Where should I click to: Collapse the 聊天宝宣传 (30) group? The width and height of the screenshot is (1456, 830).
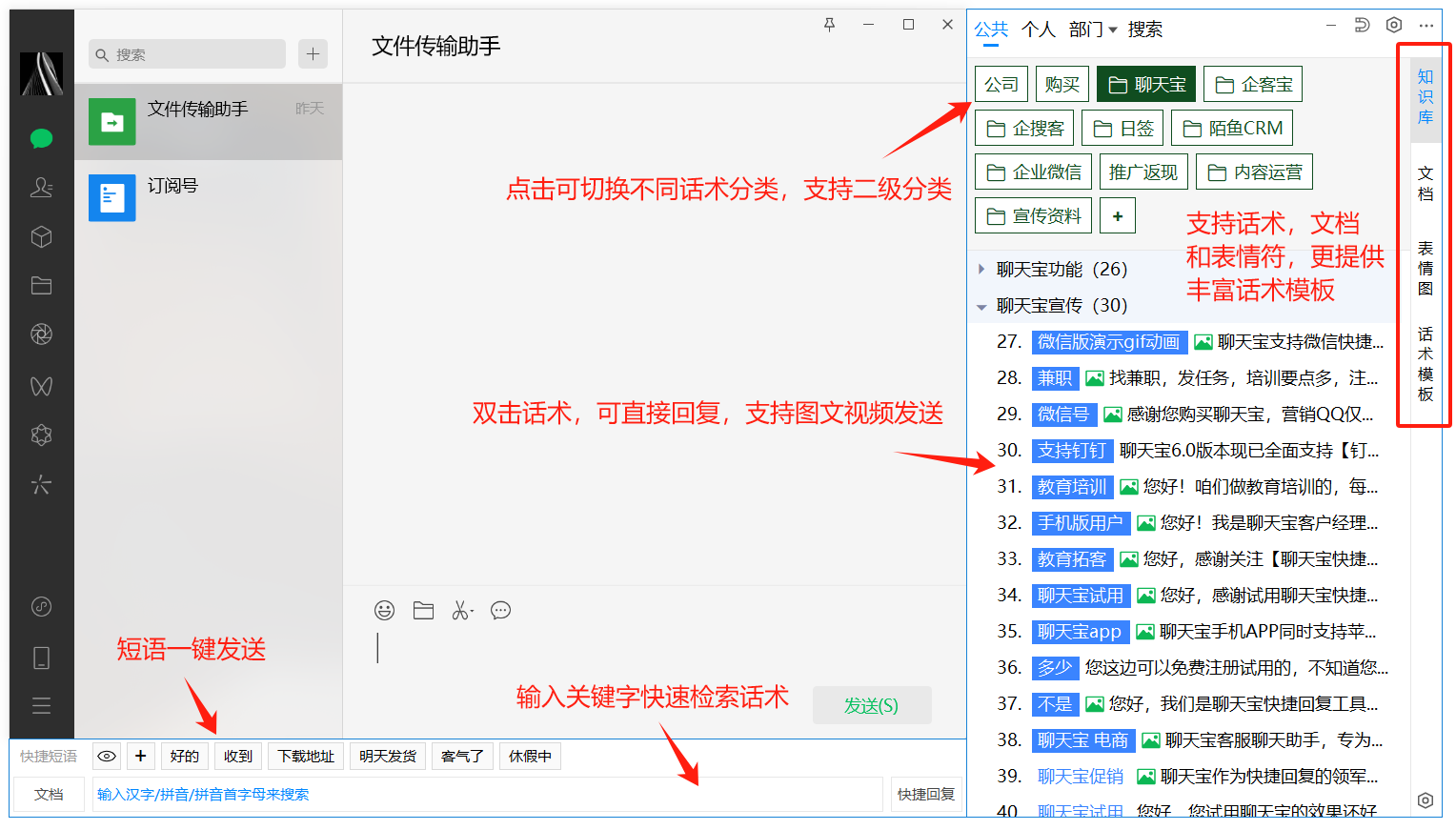(x=981, y=307)
